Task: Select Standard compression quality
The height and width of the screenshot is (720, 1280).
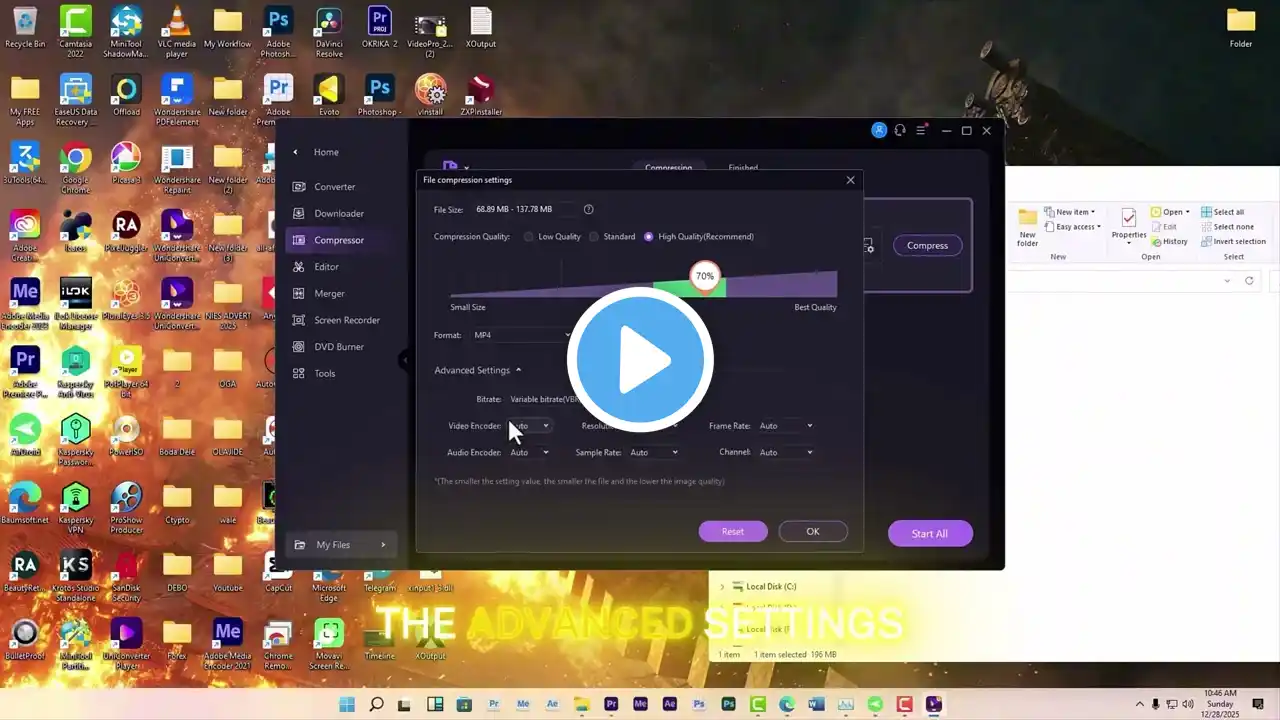Action: pyautogui.click(x=612, y=237)
